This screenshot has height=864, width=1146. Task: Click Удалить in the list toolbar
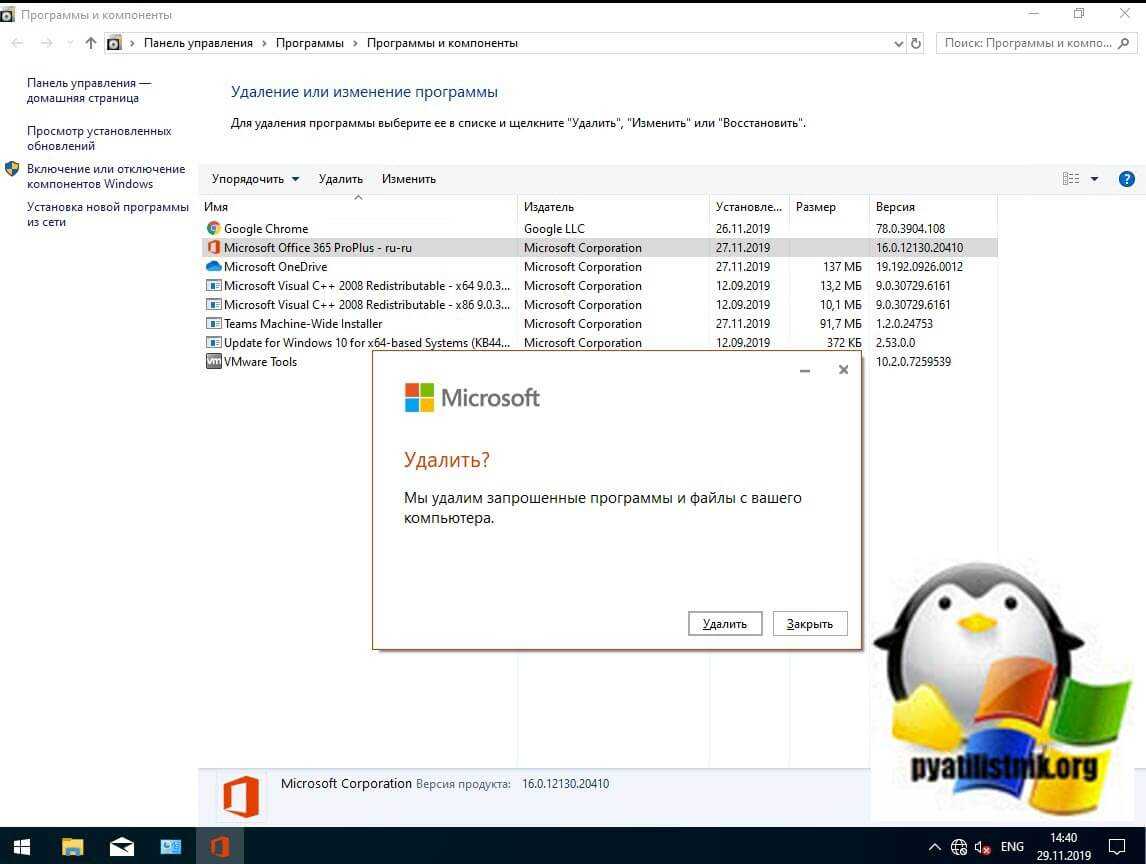point(340,179)
